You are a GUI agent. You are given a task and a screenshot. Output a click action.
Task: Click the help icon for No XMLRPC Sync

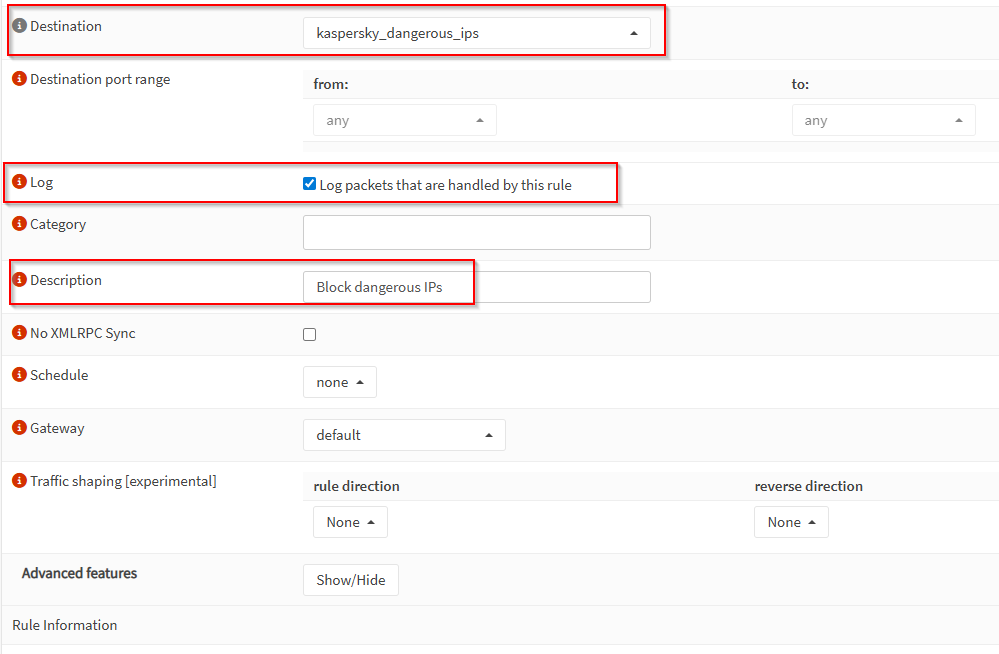19,333
